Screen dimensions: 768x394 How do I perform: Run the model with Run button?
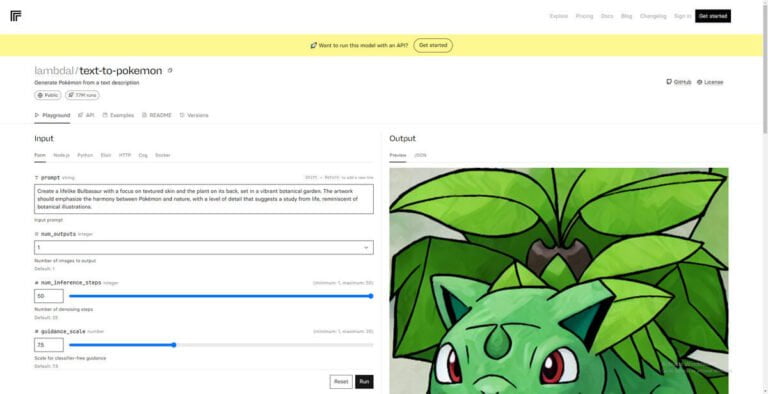click(x=364, y=382)
